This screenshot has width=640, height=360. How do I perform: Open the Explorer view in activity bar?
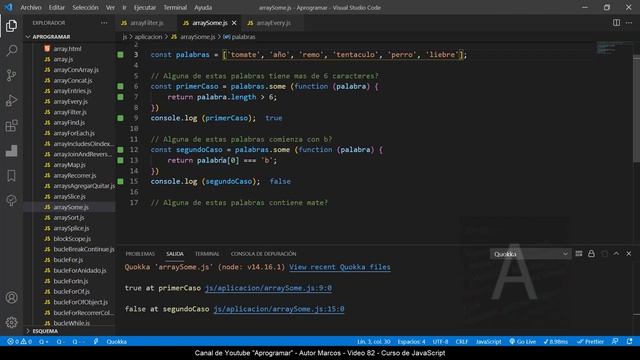coord(11,26)
